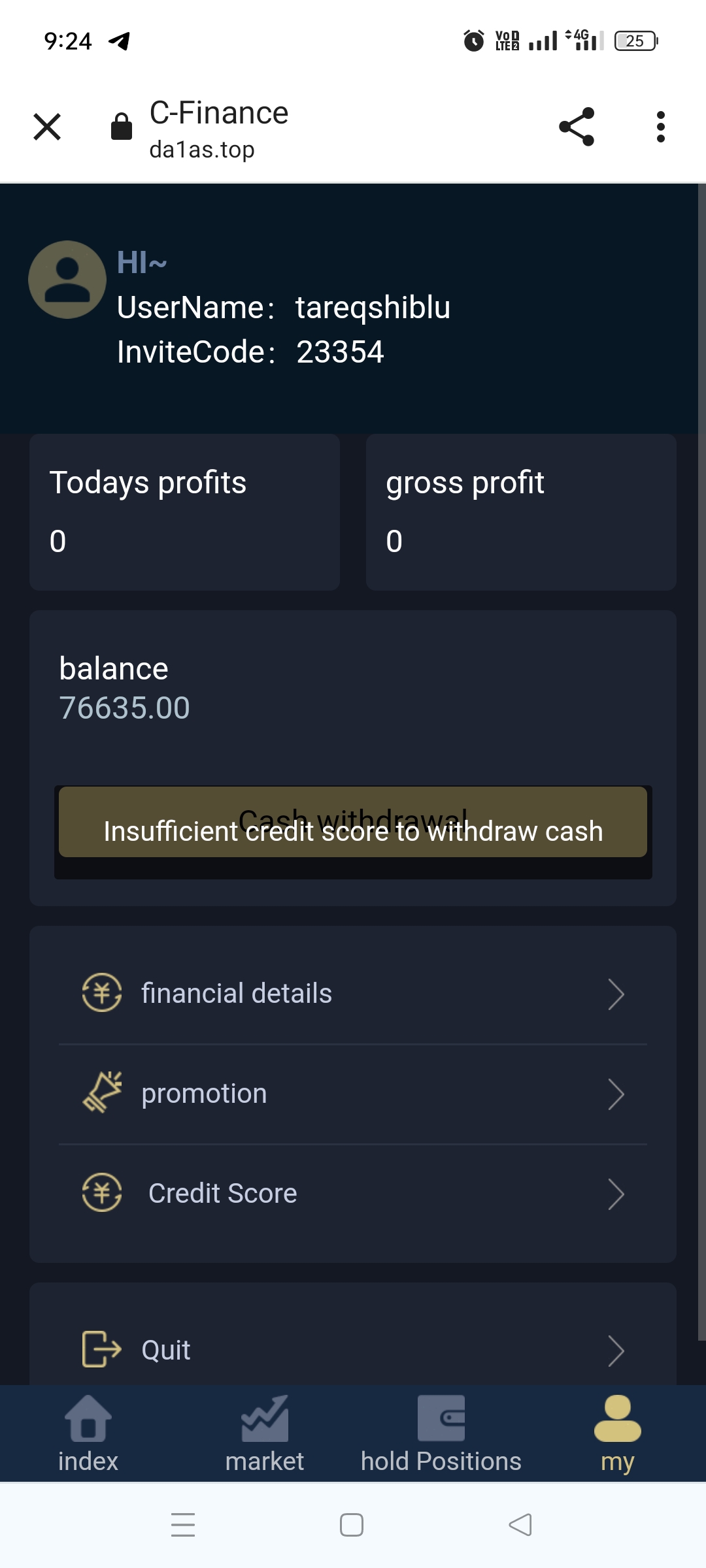
Task: Expand the Credit Score chevron
Action: [x=616, y=1194]
